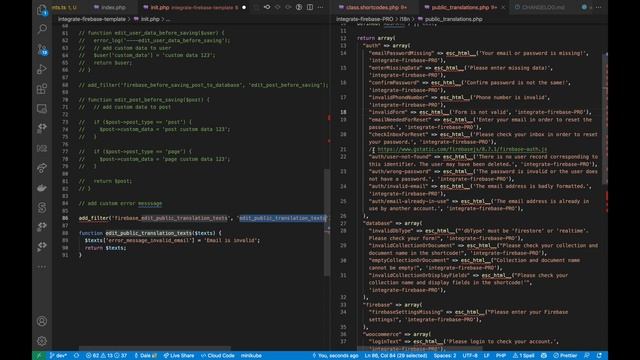The width and height of the screenshot is (640, 360).
Task: Click the sync changes icon in status bar
Action: (x=76, y=356)
